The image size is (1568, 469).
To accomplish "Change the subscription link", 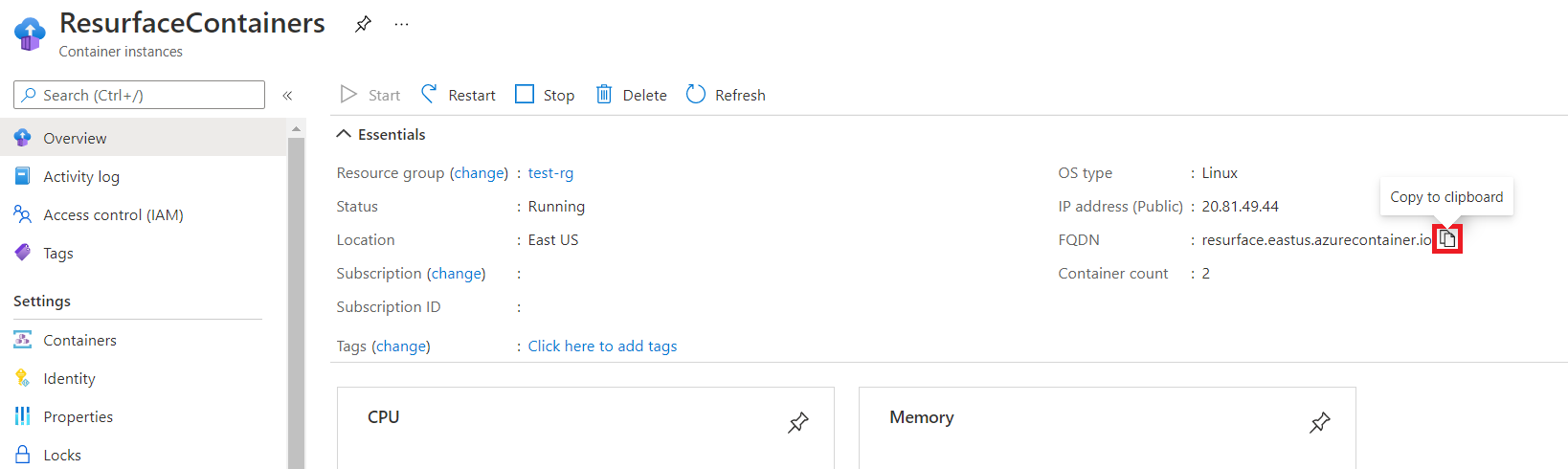I will pos(456,274).
